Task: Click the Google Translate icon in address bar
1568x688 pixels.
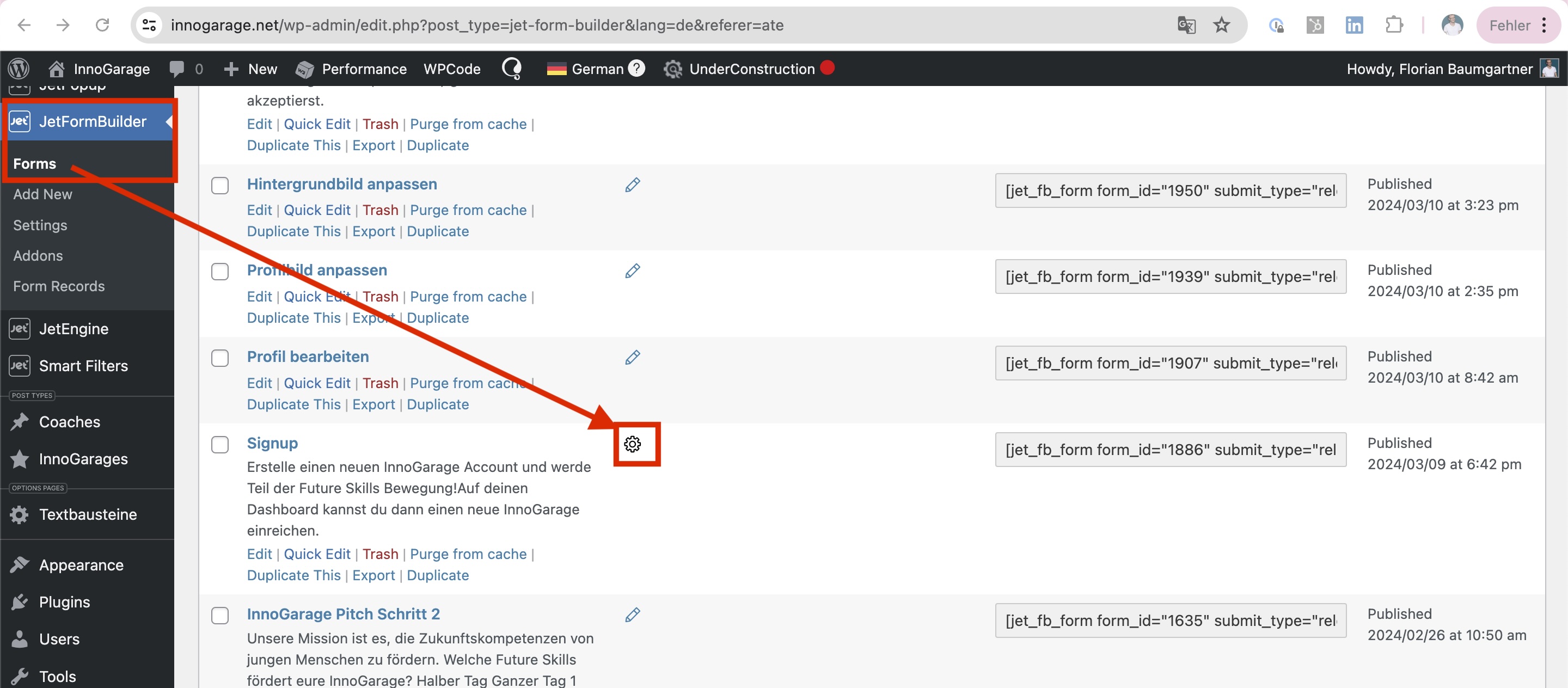Action: point(1186,25)
